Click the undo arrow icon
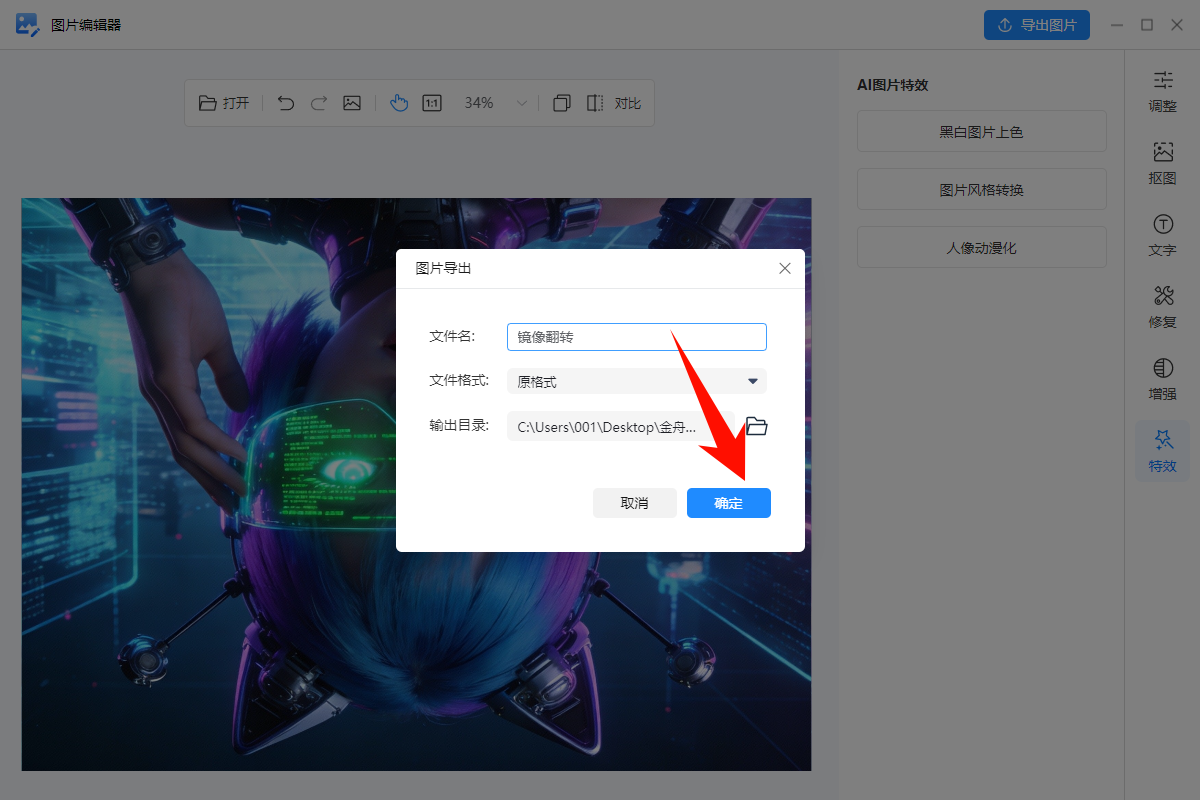The image size is (1200, 800). coord(286,103)
